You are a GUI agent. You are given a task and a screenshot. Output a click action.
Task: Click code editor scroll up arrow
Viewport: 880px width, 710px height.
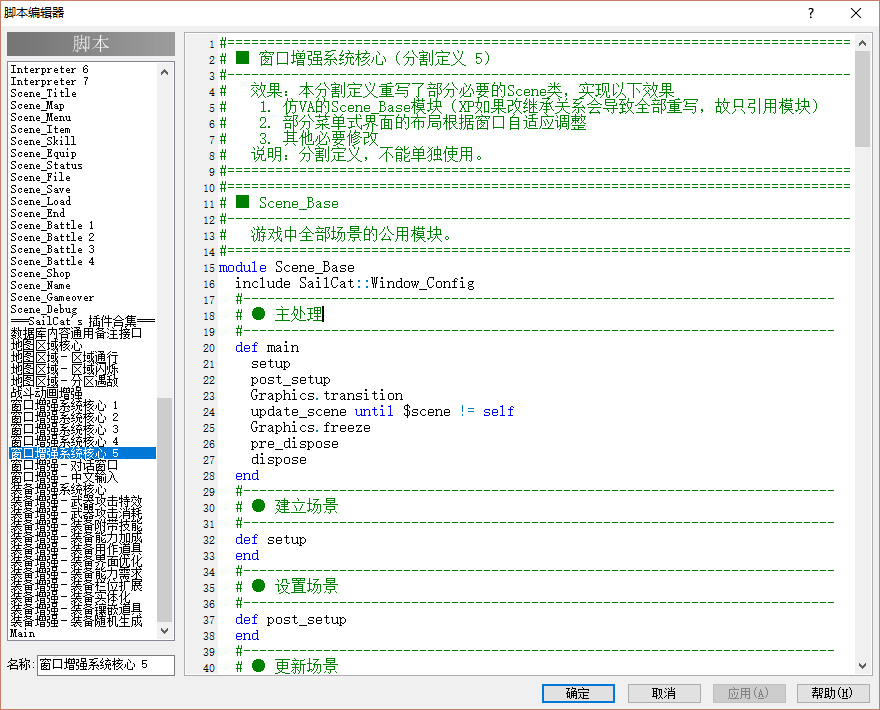click(863, 43)
